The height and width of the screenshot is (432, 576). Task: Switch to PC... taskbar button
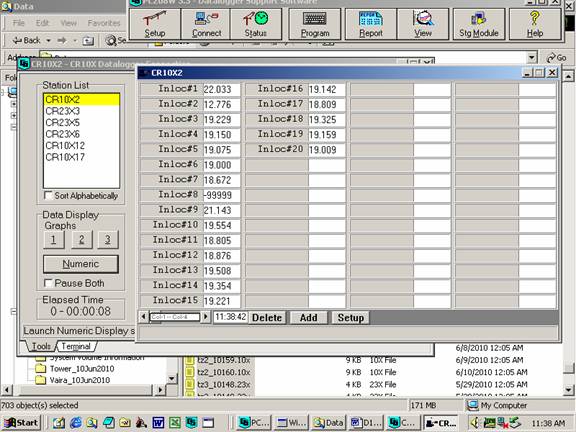click(x=253, y=423)
